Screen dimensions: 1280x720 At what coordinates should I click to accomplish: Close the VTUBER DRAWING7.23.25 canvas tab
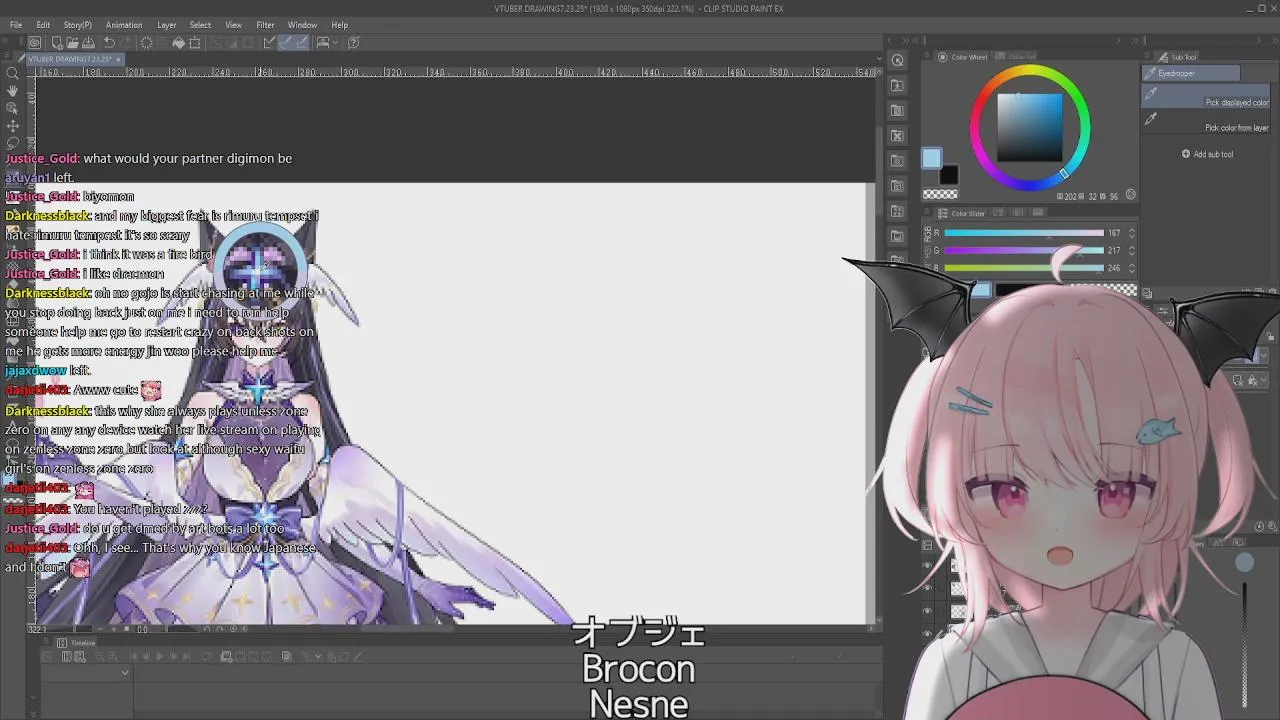pyautogui.click(x=119, y=59)
